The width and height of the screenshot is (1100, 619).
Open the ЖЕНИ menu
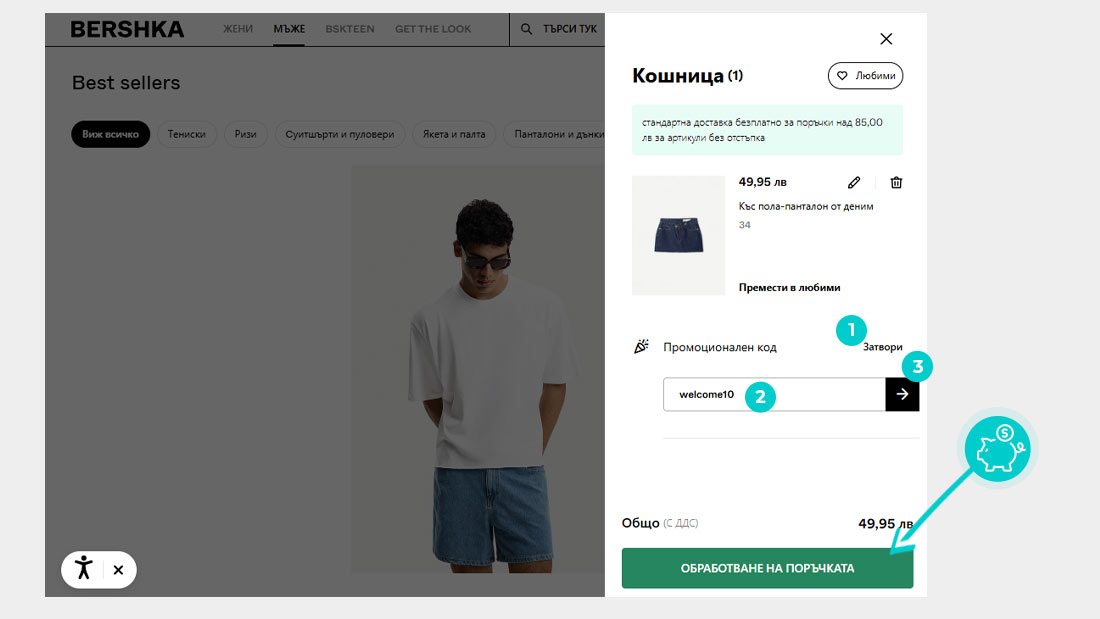(x=238, y=29)
